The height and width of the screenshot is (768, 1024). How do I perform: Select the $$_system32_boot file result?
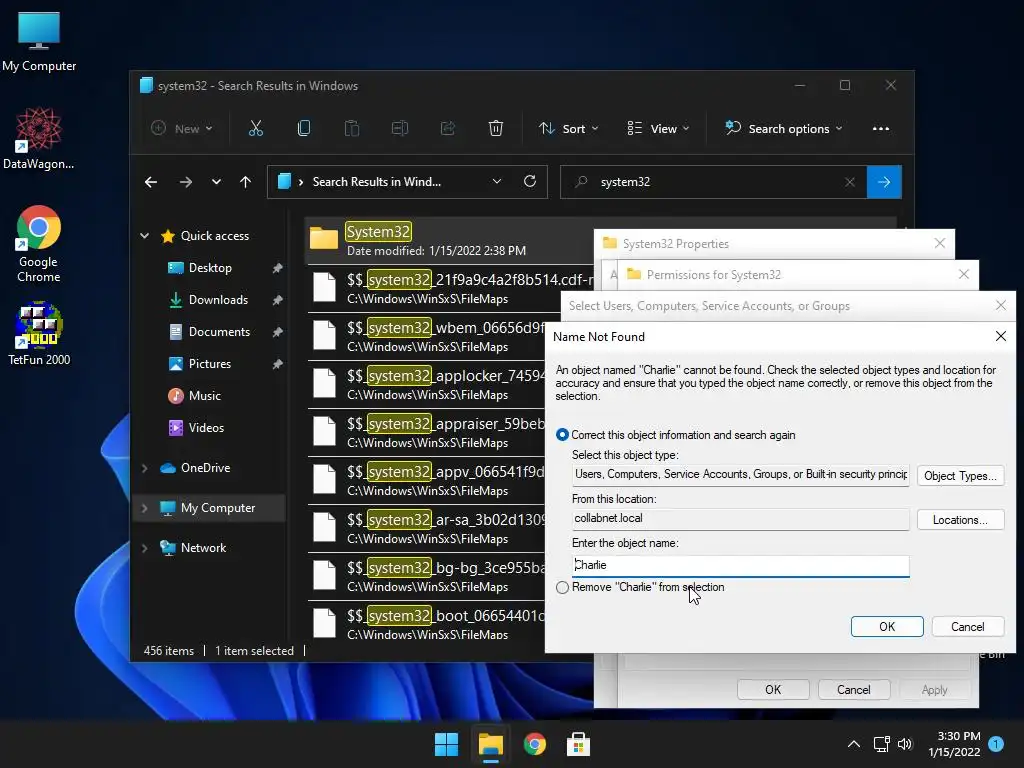point(426,624)
